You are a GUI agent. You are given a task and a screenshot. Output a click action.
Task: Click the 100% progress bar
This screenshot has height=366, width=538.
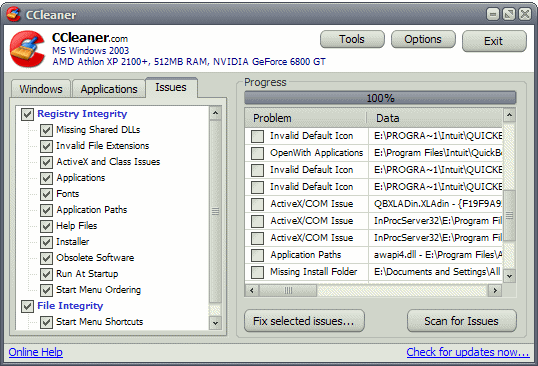[380, 98]
